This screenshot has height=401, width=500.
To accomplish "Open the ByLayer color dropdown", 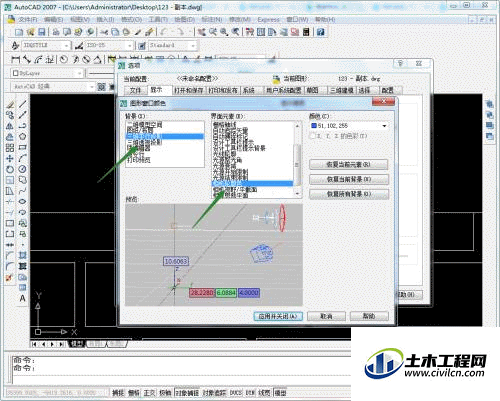I will click(x=79, y=73).
